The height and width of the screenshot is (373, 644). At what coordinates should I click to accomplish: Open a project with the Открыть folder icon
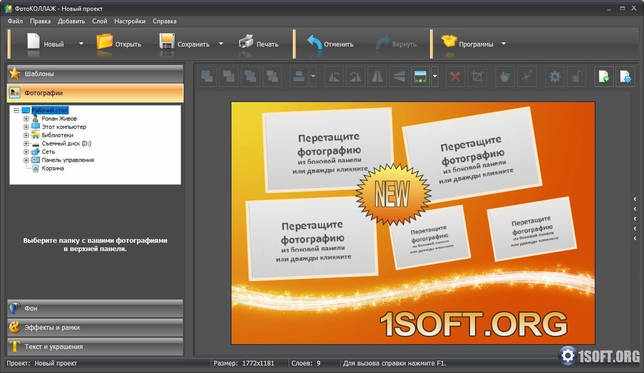click(104, 43)
